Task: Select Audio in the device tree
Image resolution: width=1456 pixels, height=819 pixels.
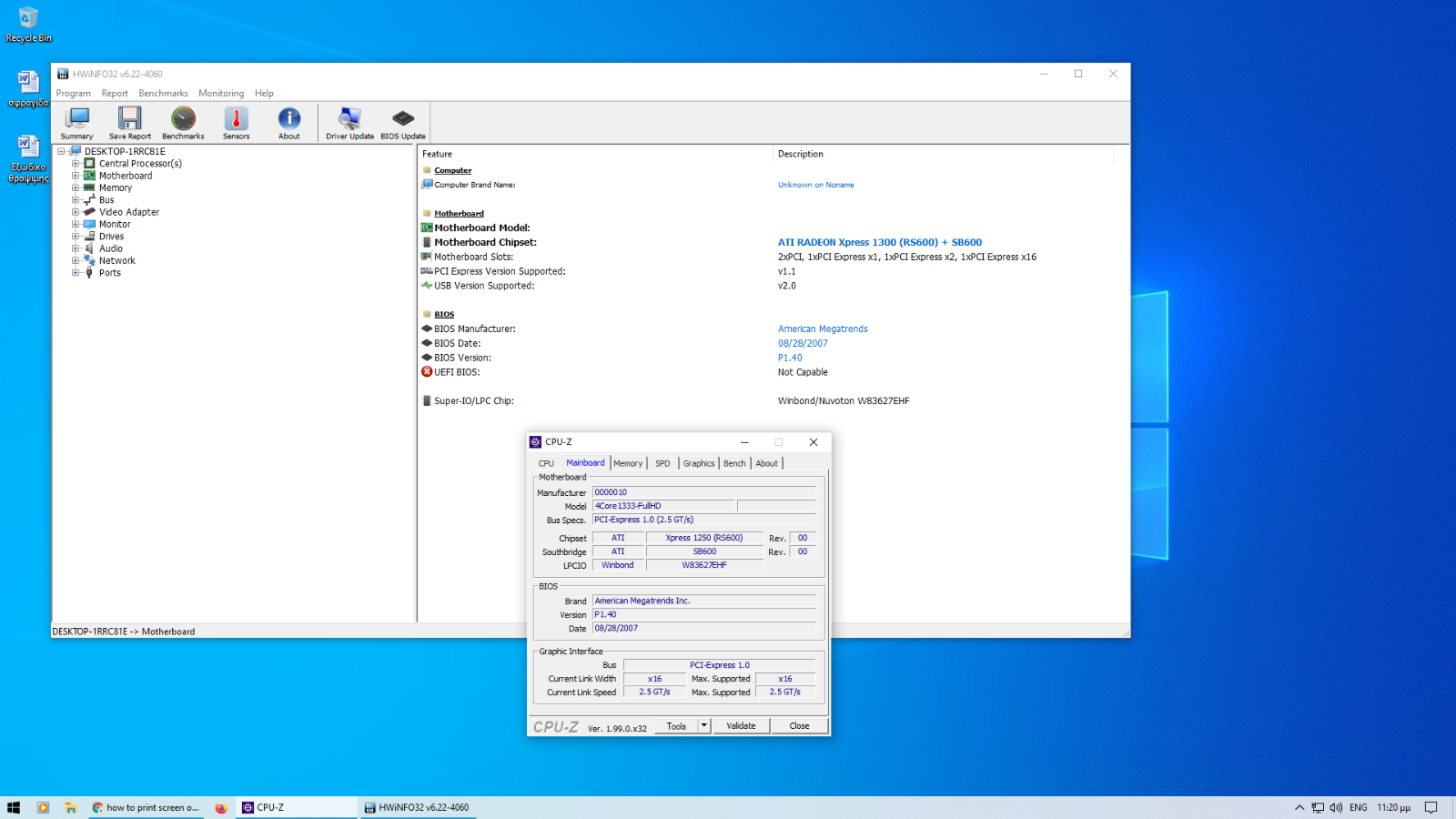Action: tap(111, 248)
